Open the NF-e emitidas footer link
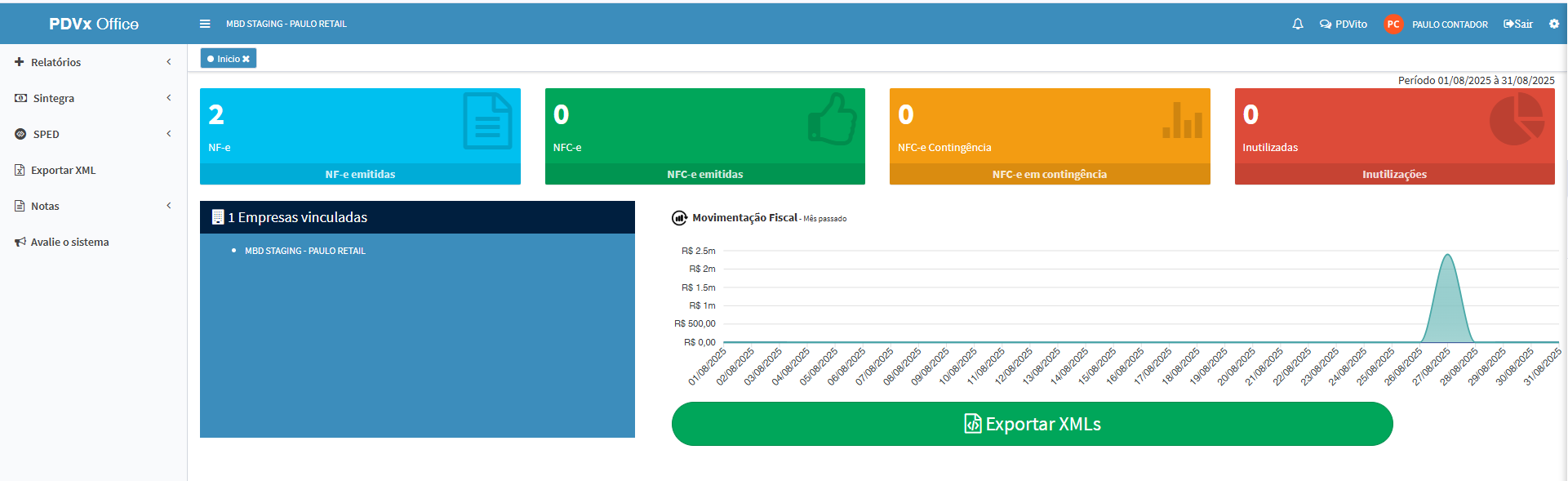 click(x=360, y=174)
